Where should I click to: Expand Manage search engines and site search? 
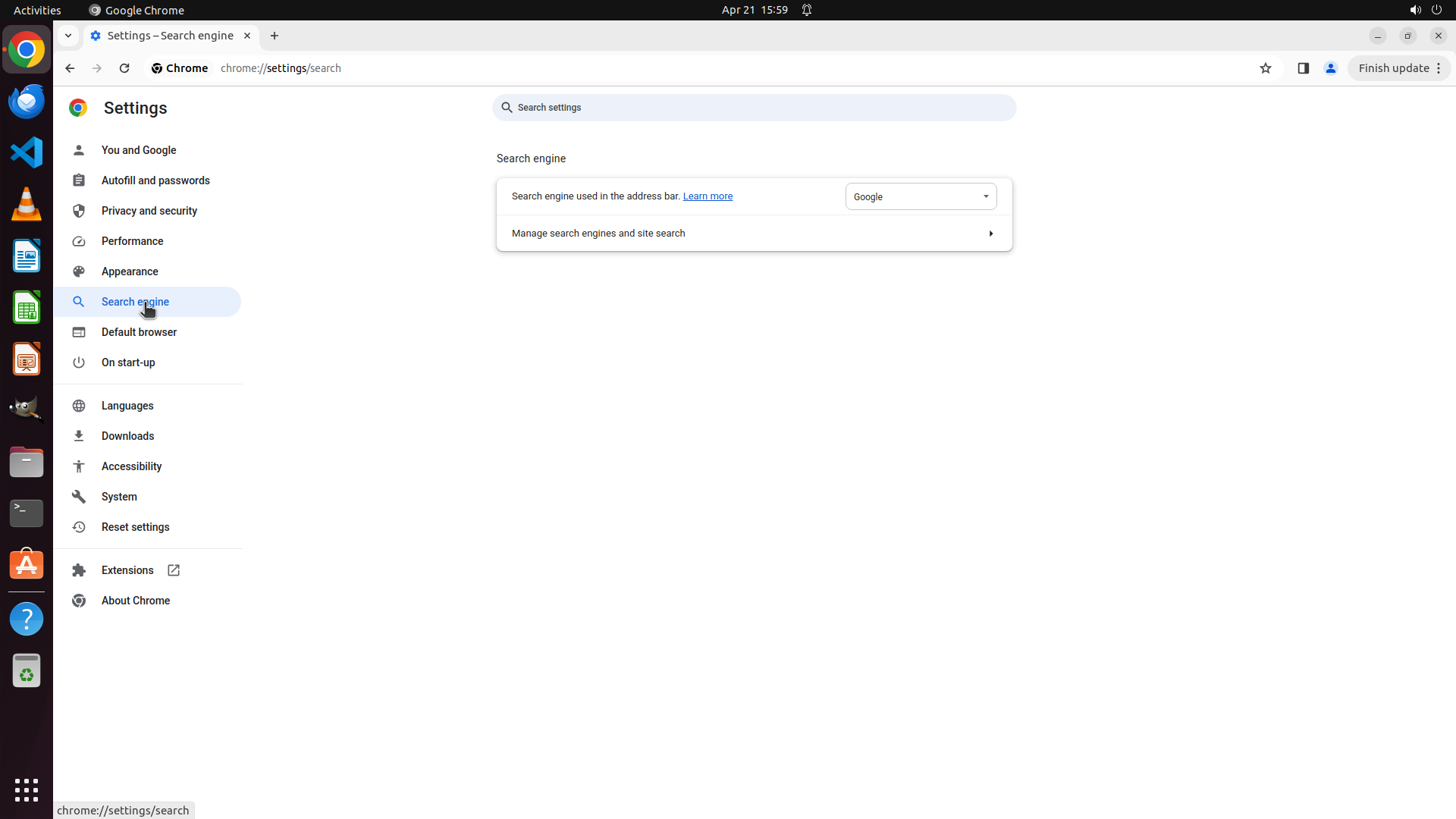pos(754,234)
